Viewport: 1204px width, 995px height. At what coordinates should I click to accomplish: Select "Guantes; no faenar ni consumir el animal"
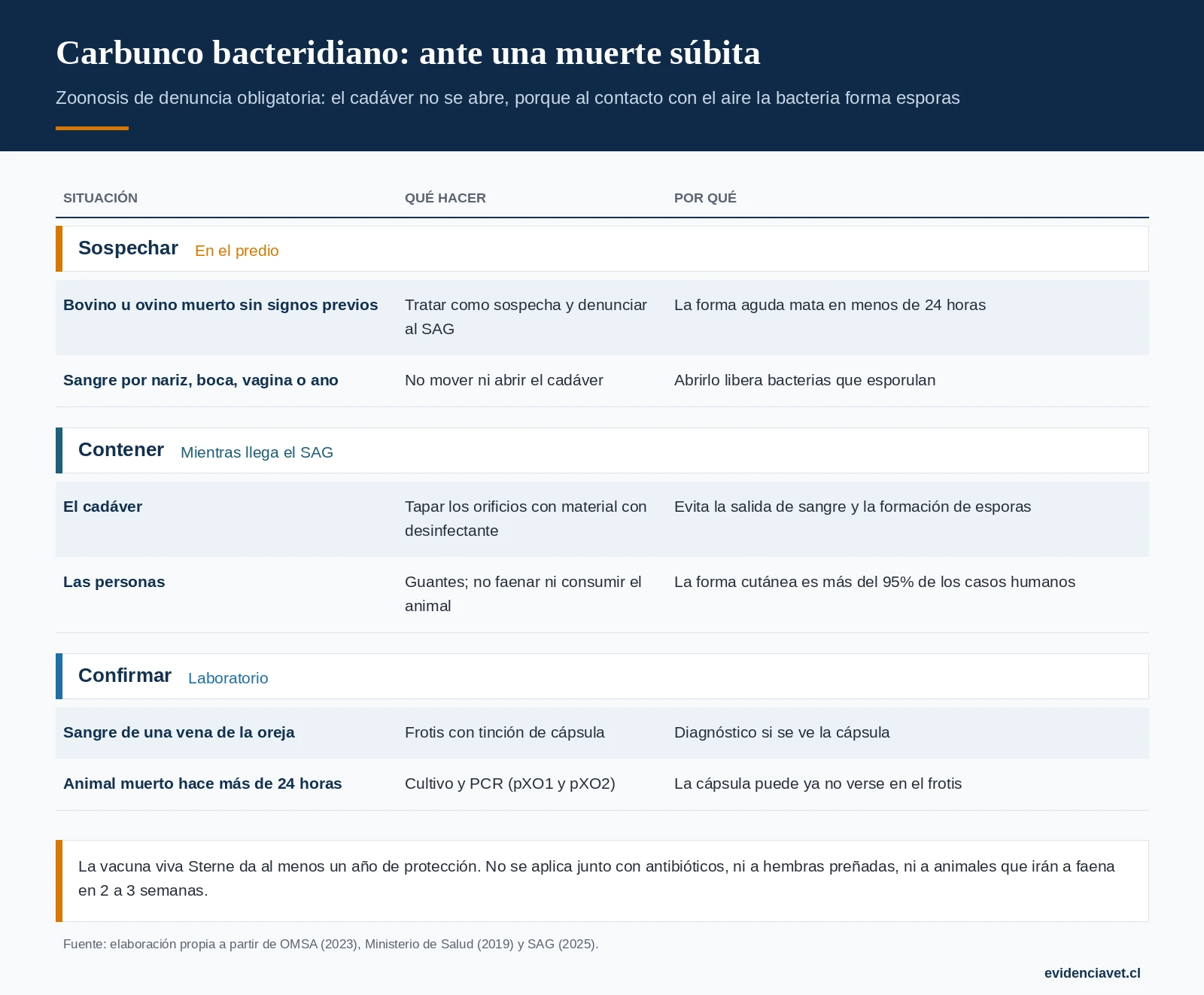(523, 594)
